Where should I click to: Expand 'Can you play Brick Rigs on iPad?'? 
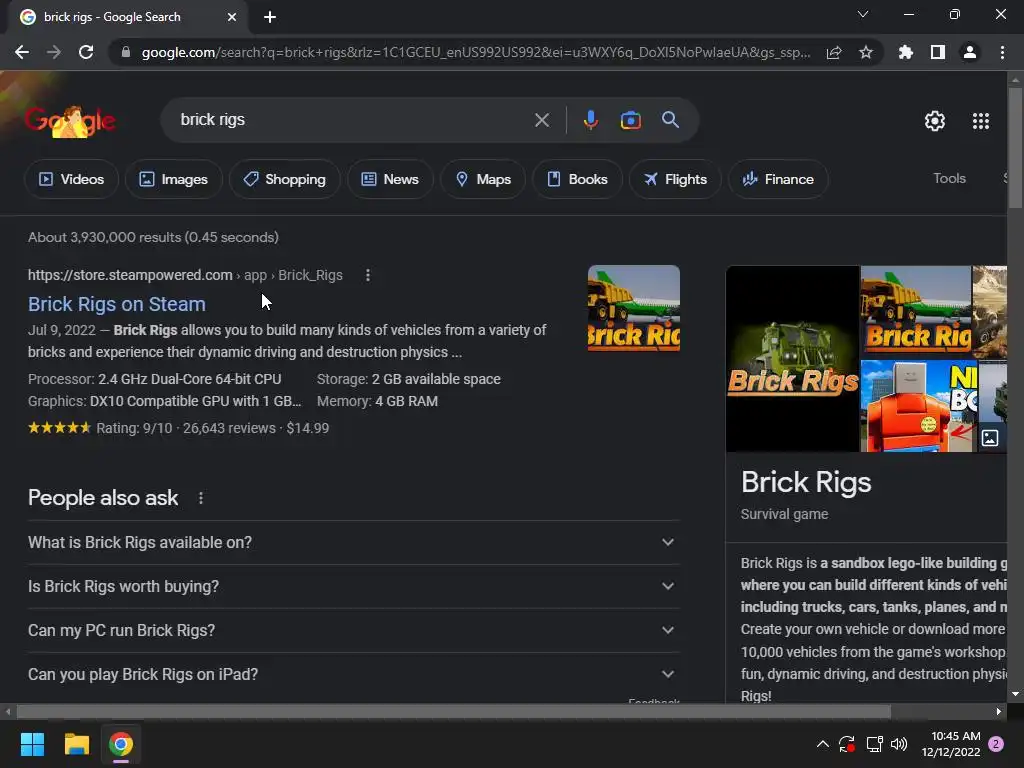(353, 674)
